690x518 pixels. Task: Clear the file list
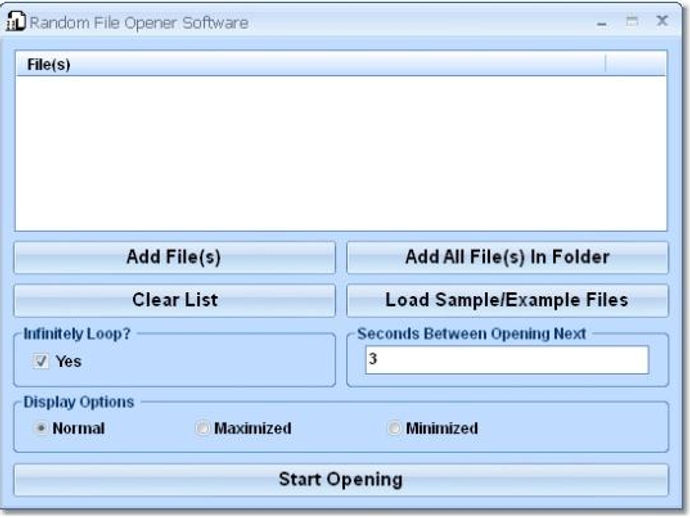point(174,300)
